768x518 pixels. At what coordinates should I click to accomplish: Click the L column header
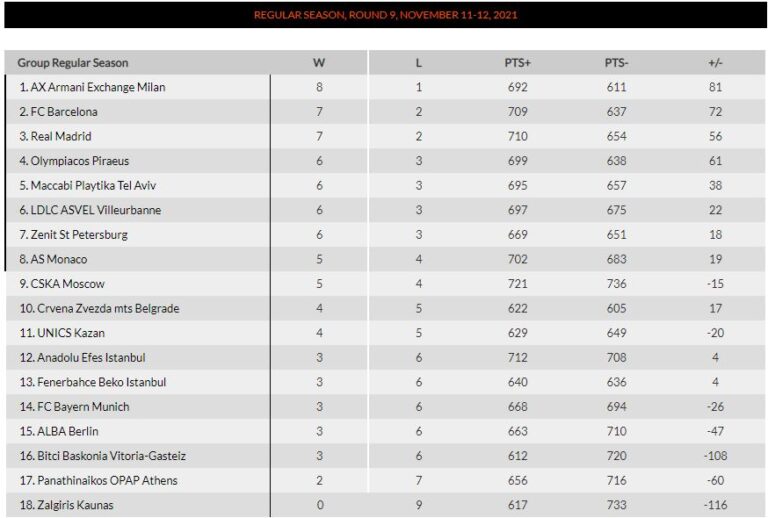point(419,63)
